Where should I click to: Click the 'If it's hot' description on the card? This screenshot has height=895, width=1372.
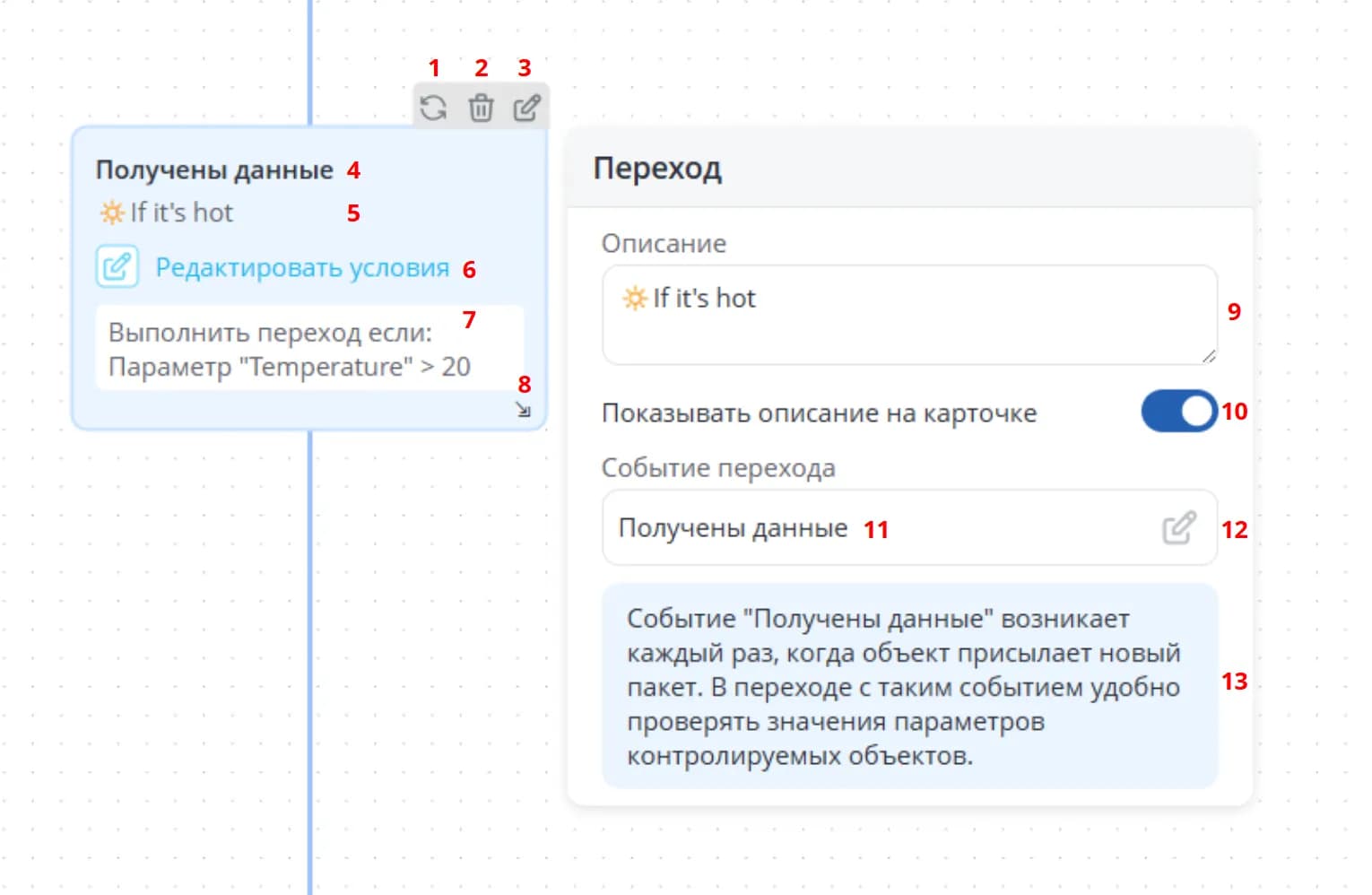[x=166, y=213]
